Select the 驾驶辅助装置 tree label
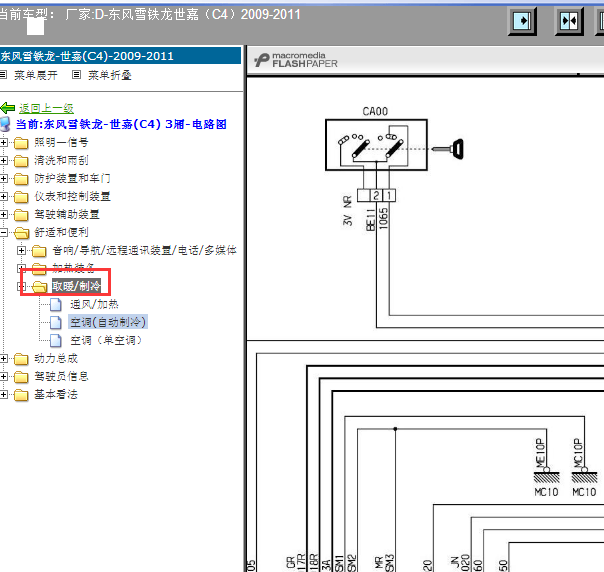 [x=67, y=214]
